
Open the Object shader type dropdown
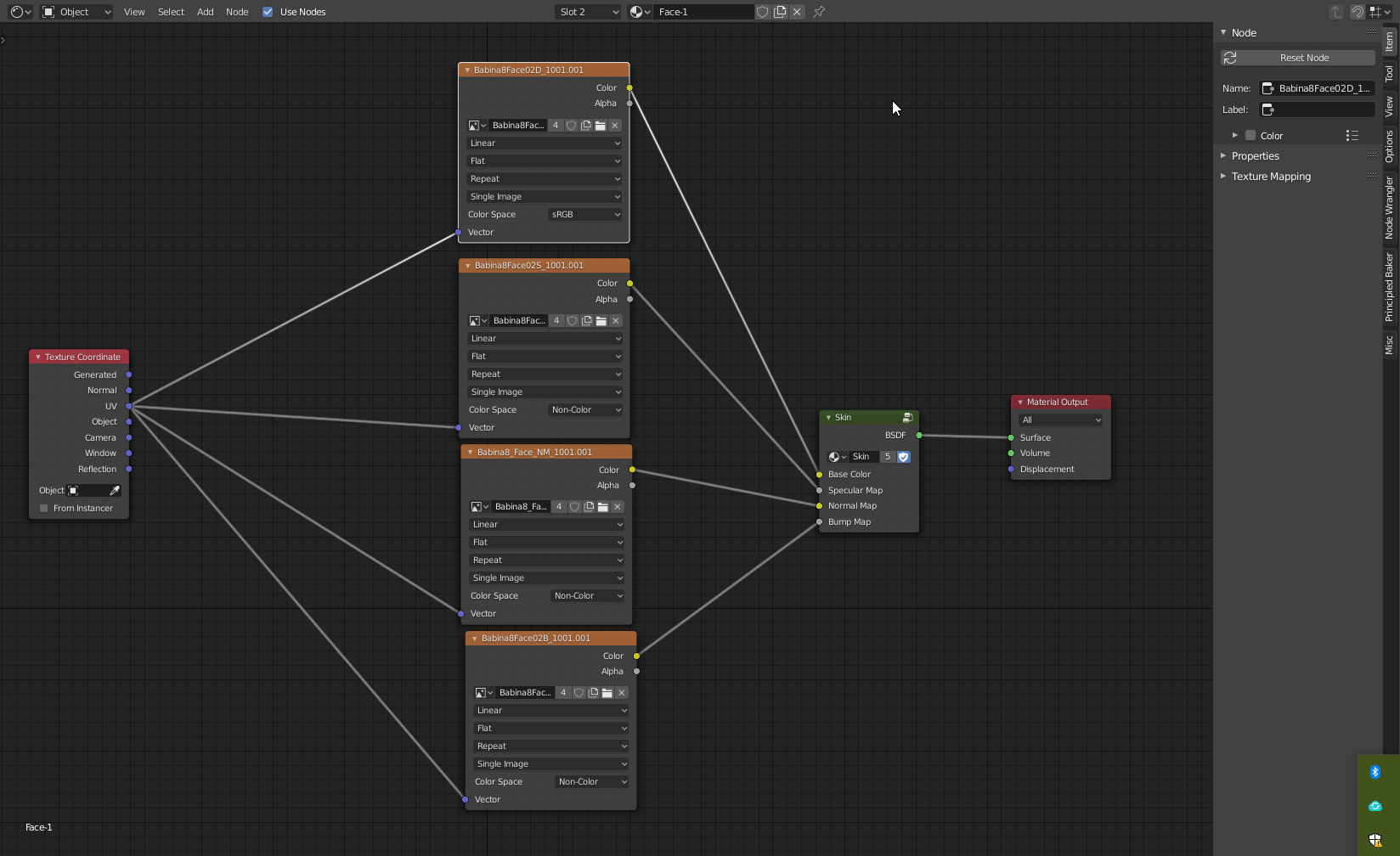click(76, 12)
